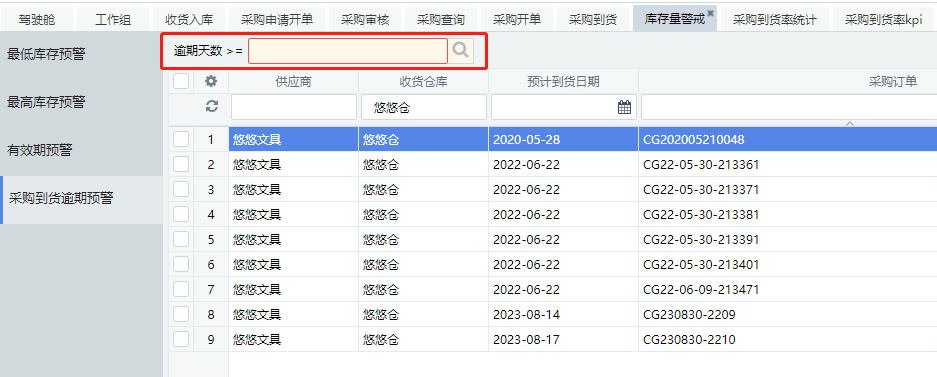
Task: Select order CG202005210048 cell
Action: 788,139
